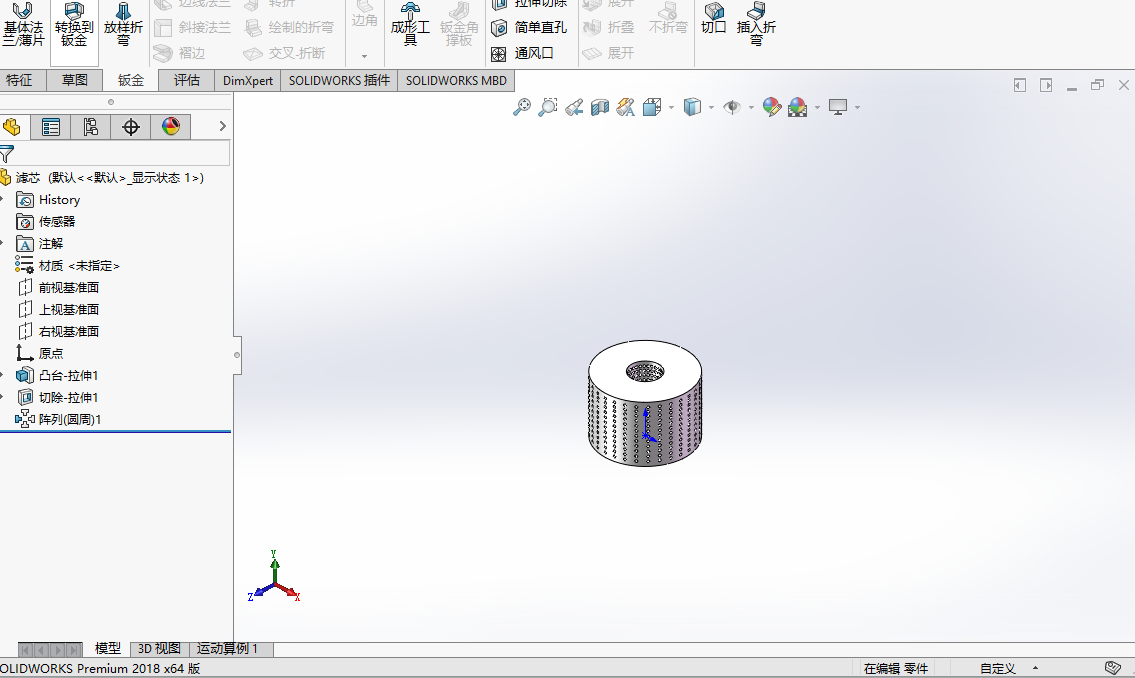Viewport: 1135px width, 678px height.
Task: Open PropertyManager tab icon
Action: 51,127
